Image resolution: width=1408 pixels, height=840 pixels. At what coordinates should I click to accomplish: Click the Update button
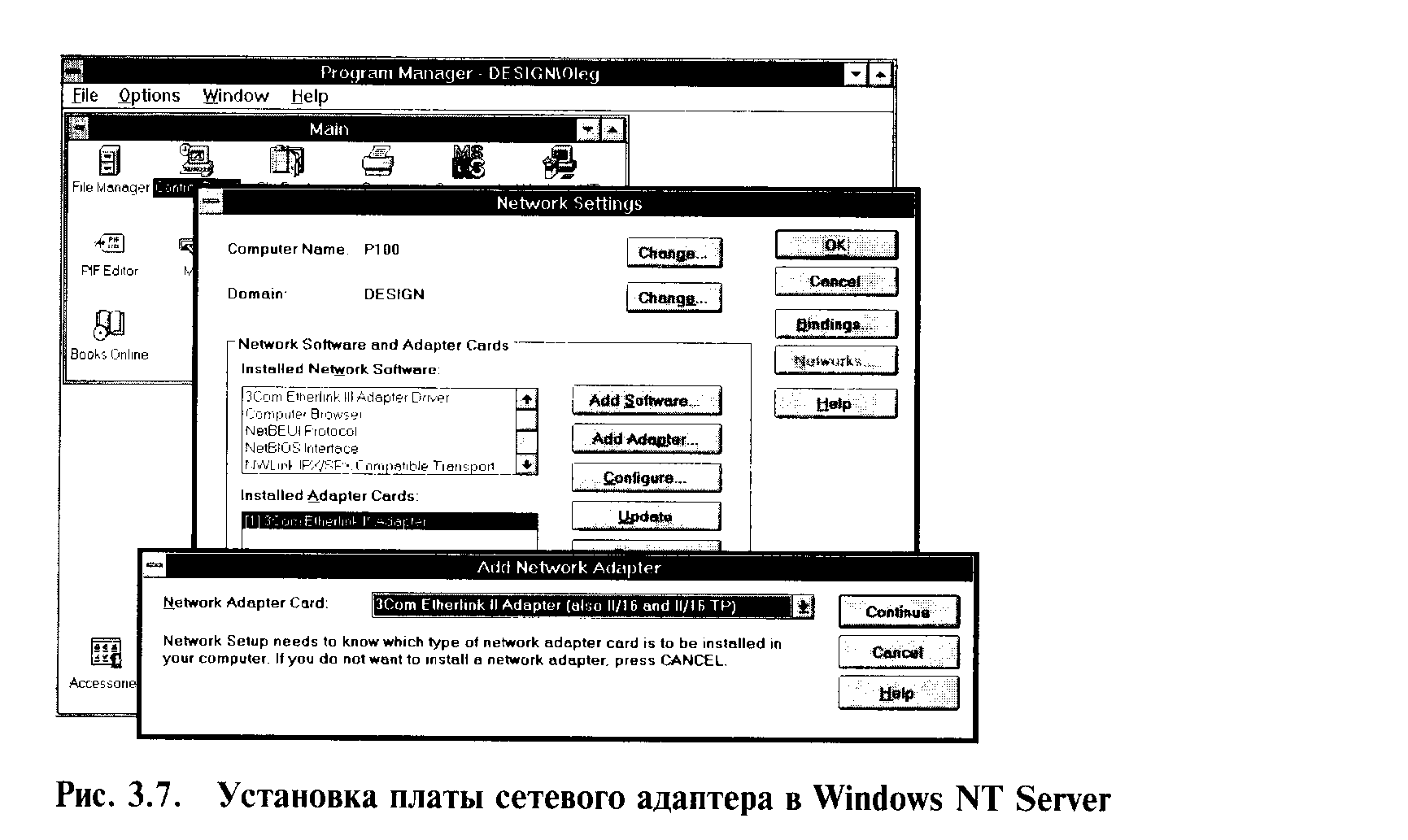click(x=646, y=516)
